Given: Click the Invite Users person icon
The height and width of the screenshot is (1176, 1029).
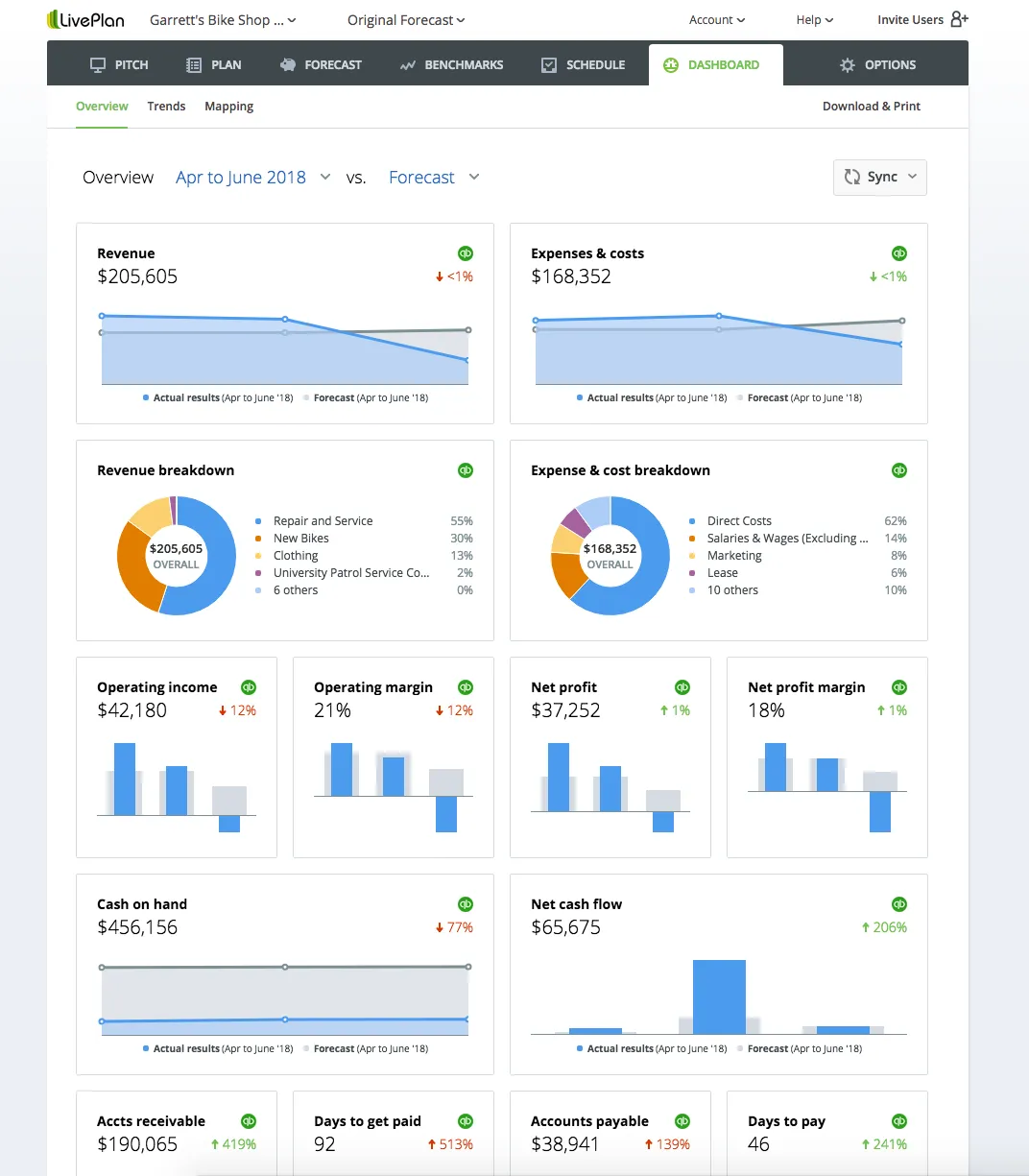Looking at the screenshot, I should click(959, 19).
